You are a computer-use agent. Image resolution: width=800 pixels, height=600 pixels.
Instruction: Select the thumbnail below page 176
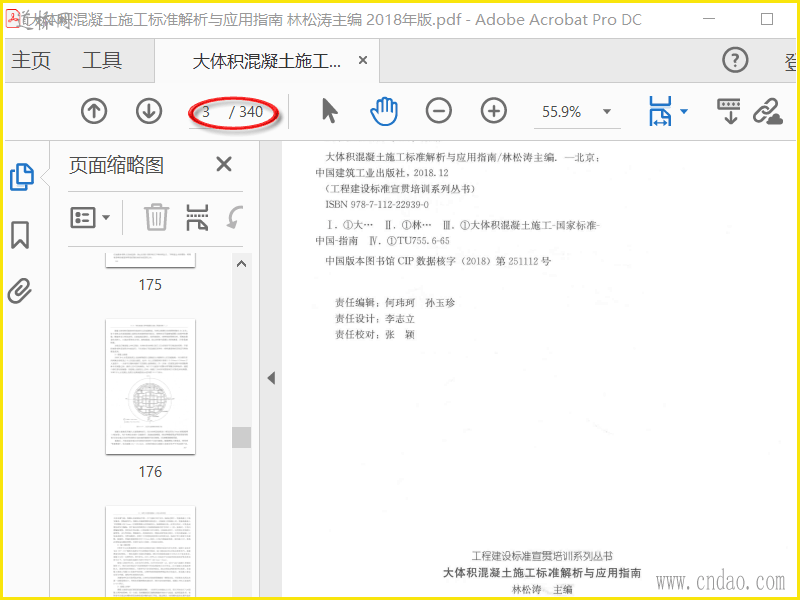click(x=151, y=551)
